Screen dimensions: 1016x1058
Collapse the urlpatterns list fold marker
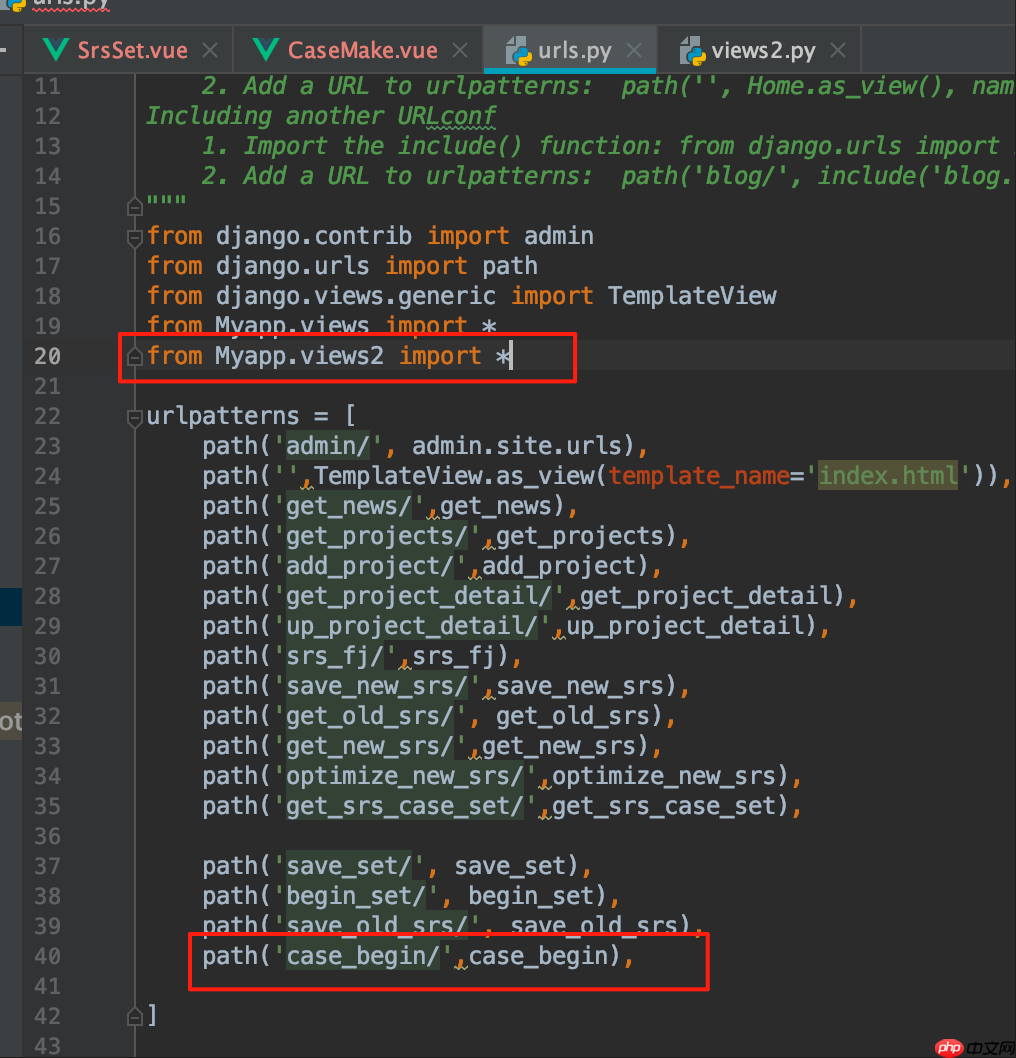point(134,417)
